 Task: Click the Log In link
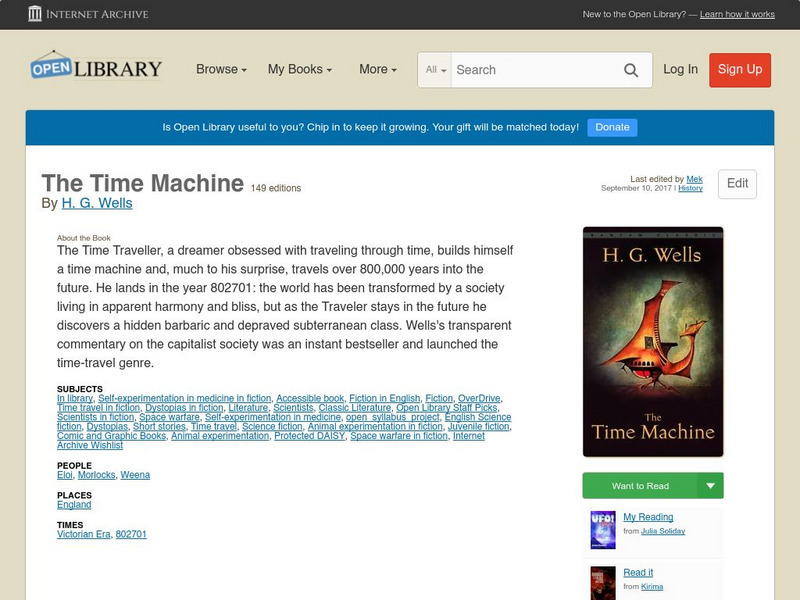point(679,70)
